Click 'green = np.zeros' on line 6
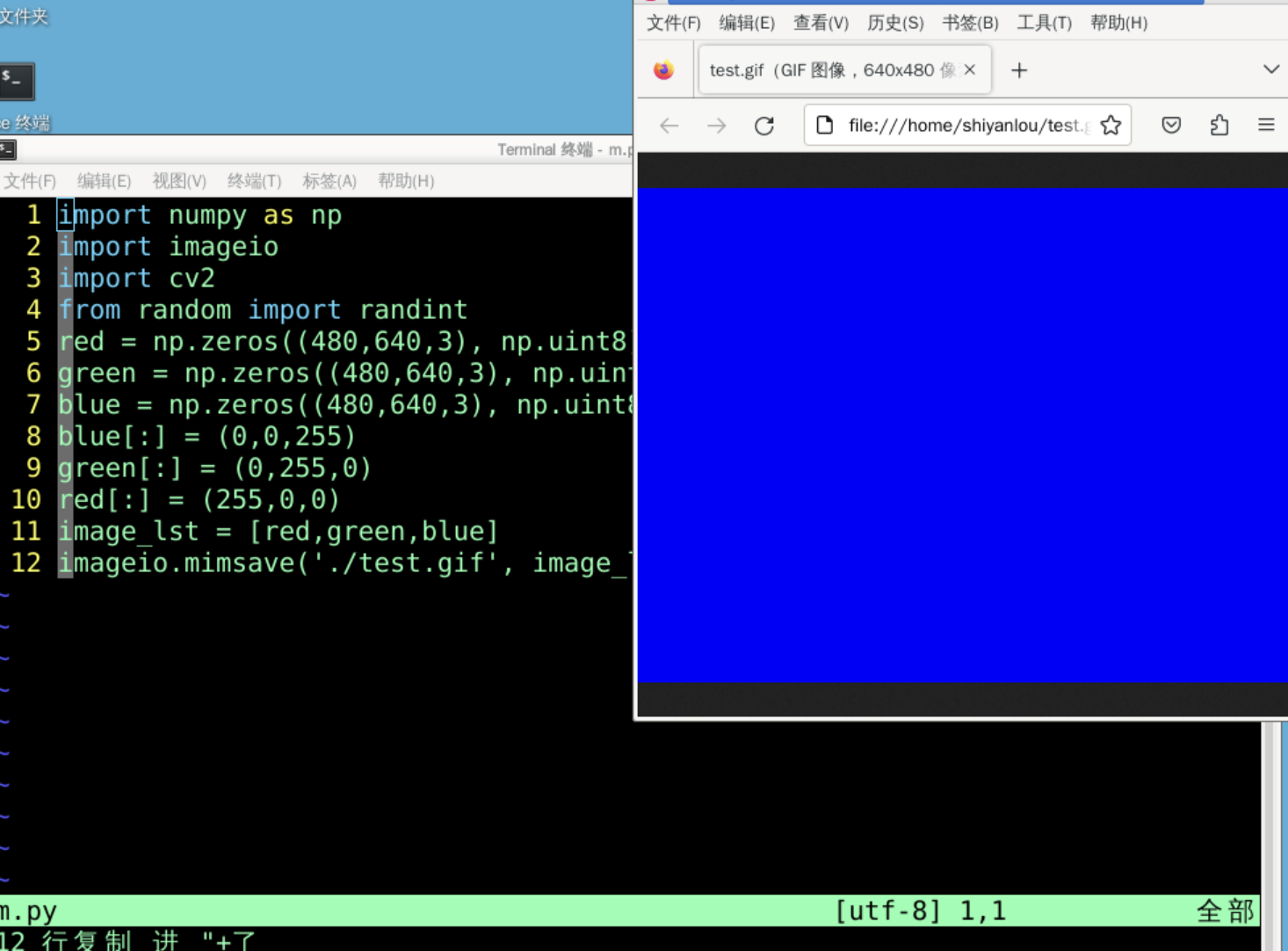Viewport: 1288px width, 951px height. (x=184, y=373)
